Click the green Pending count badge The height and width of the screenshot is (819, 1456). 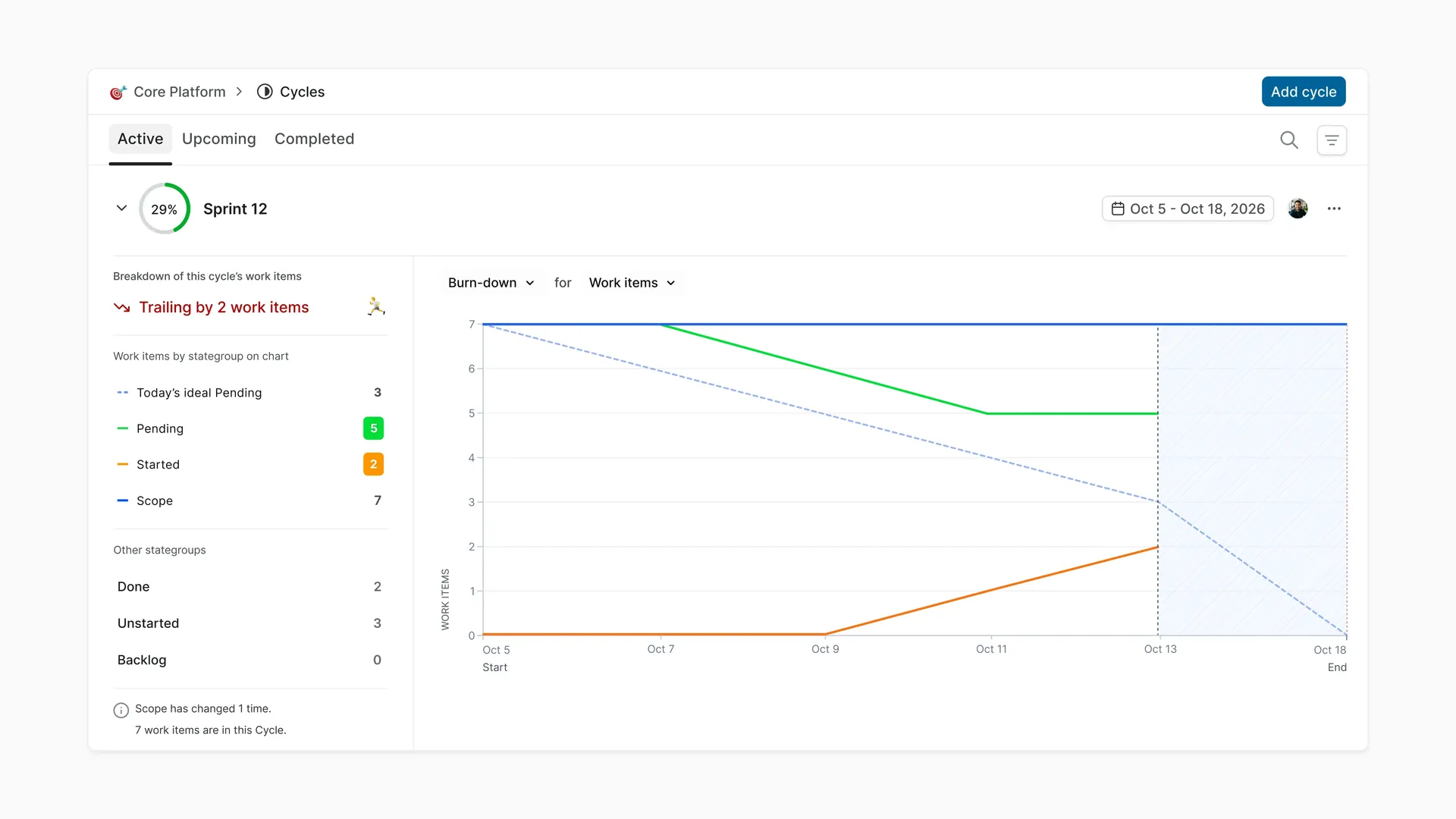(373, 428)
